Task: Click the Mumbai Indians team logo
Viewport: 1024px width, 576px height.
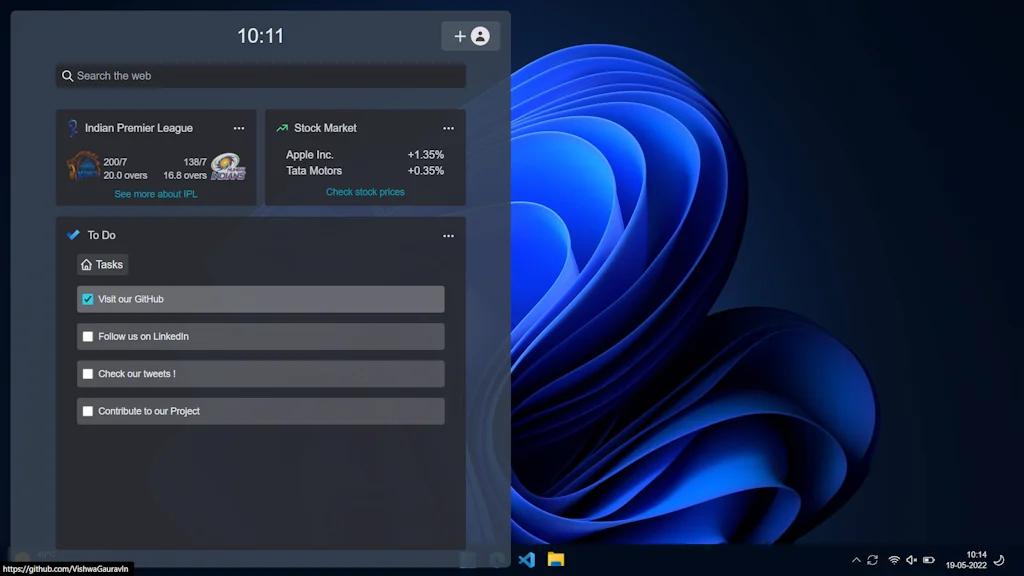Action: (228, 167)
